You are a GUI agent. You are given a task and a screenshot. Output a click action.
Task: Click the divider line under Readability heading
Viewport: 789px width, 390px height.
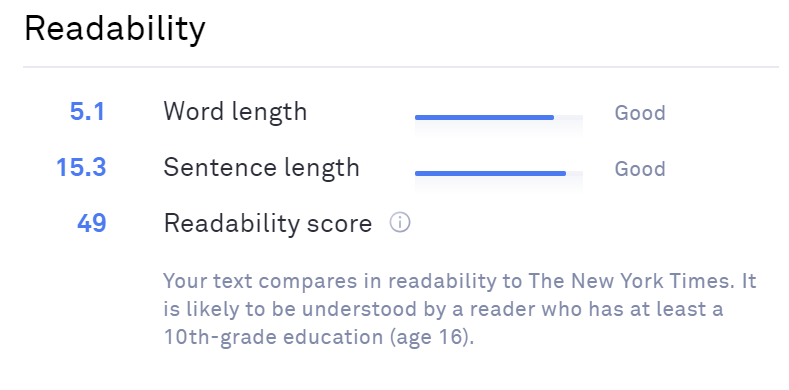[x=401, y=66]
